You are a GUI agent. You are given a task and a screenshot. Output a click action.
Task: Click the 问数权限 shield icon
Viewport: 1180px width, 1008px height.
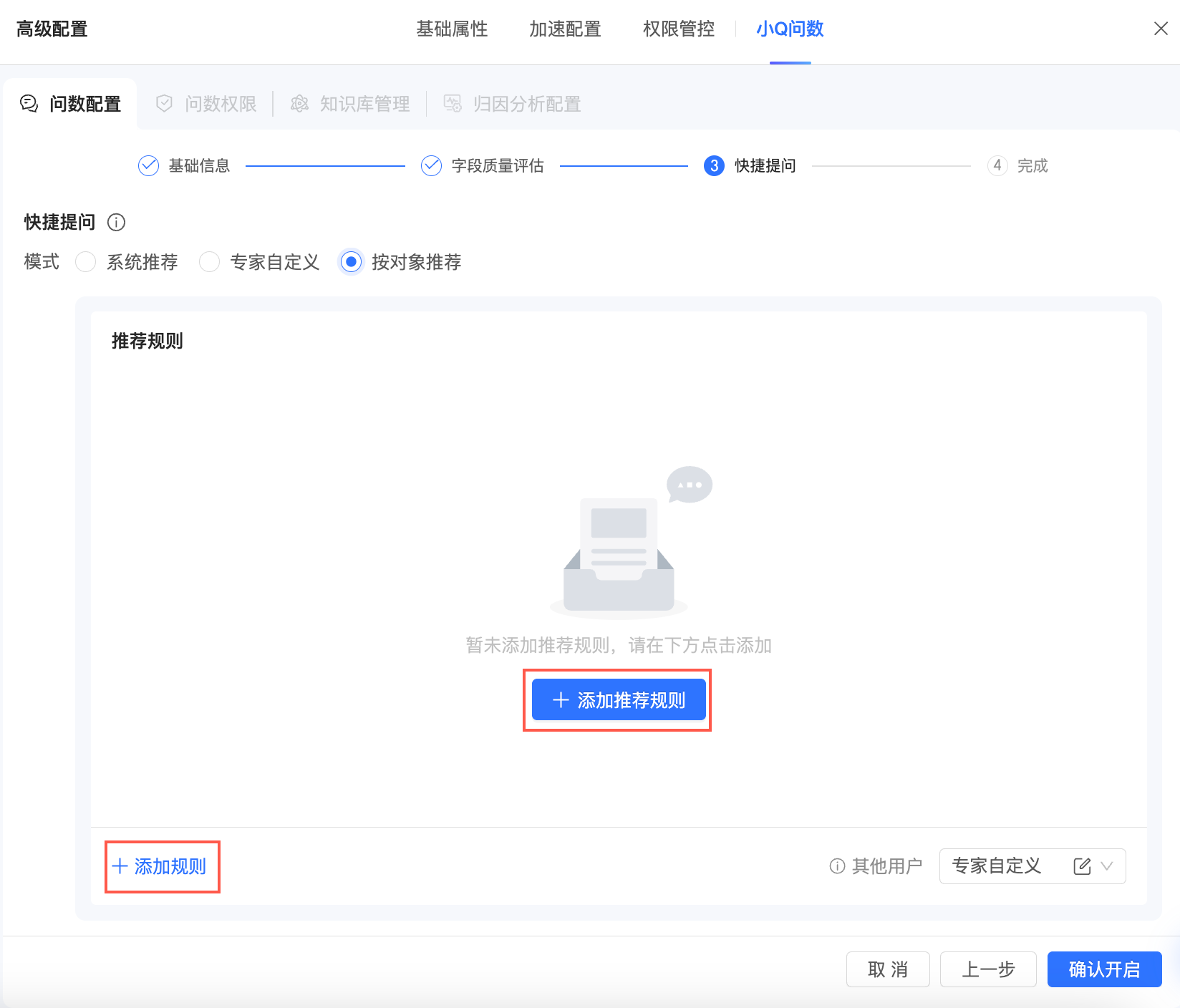click(x=164, y=104)
